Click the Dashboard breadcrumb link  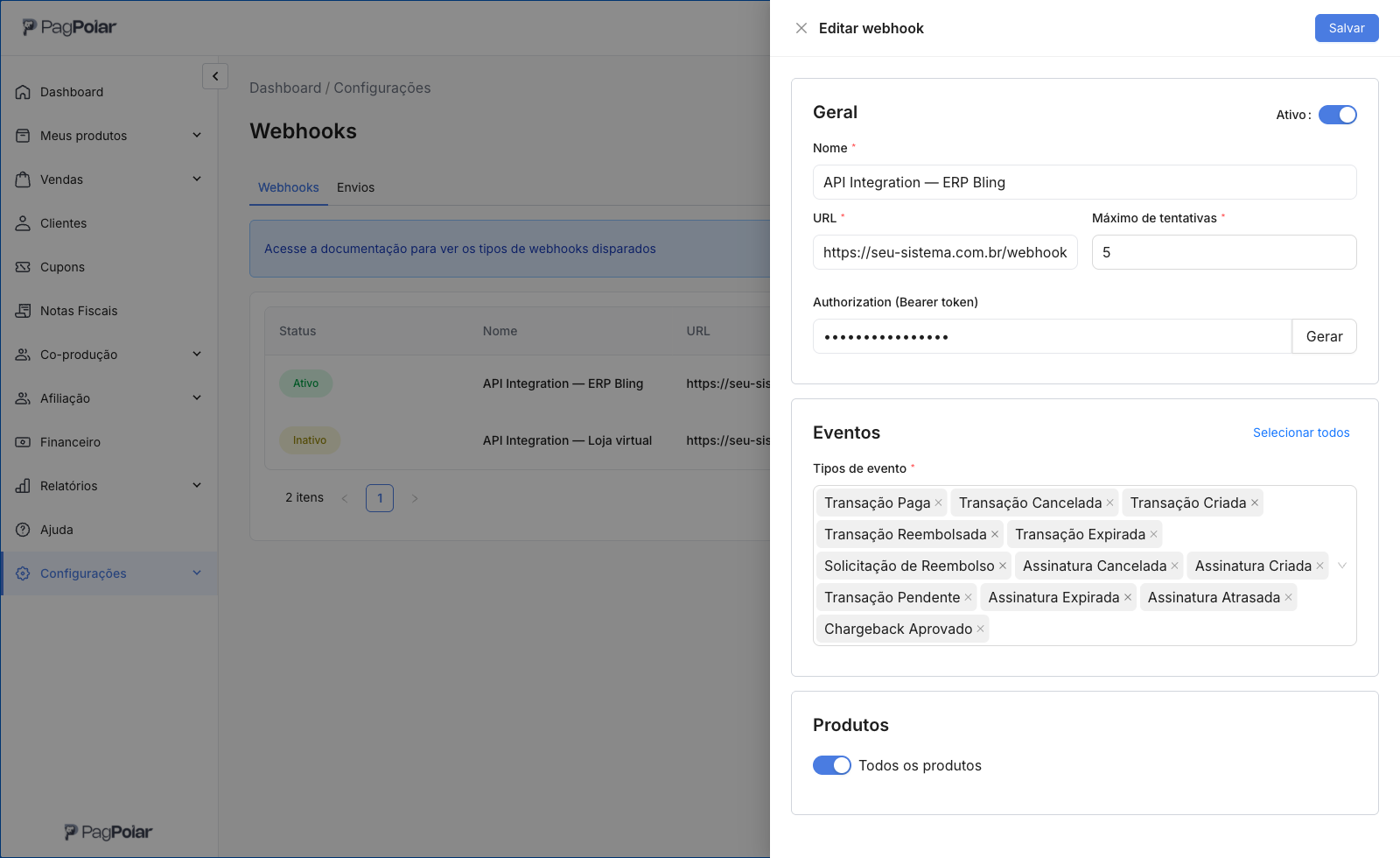(x=285, y=88)
